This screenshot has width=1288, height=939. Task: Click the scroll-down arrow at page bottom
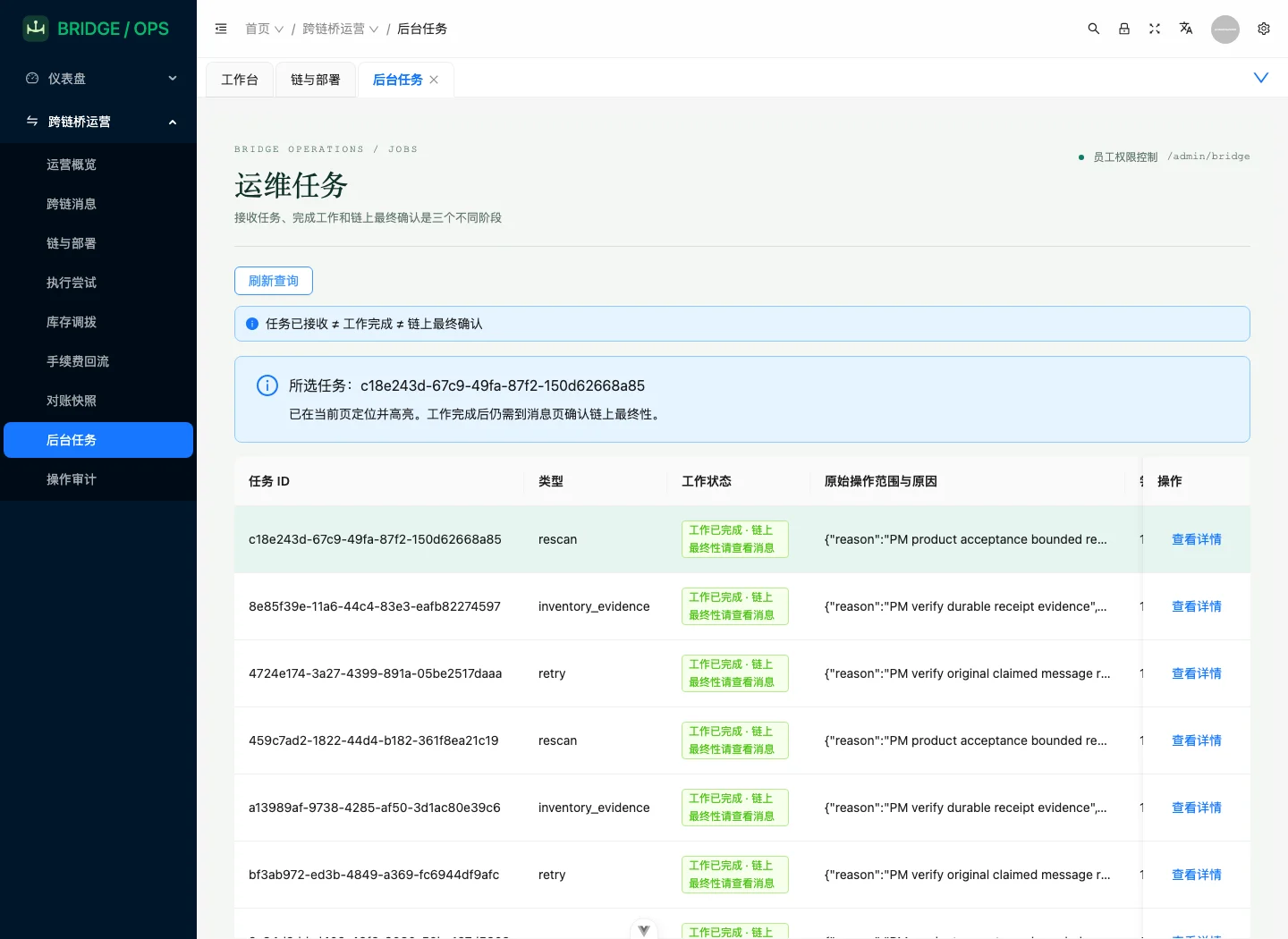(x=644, y=929)
